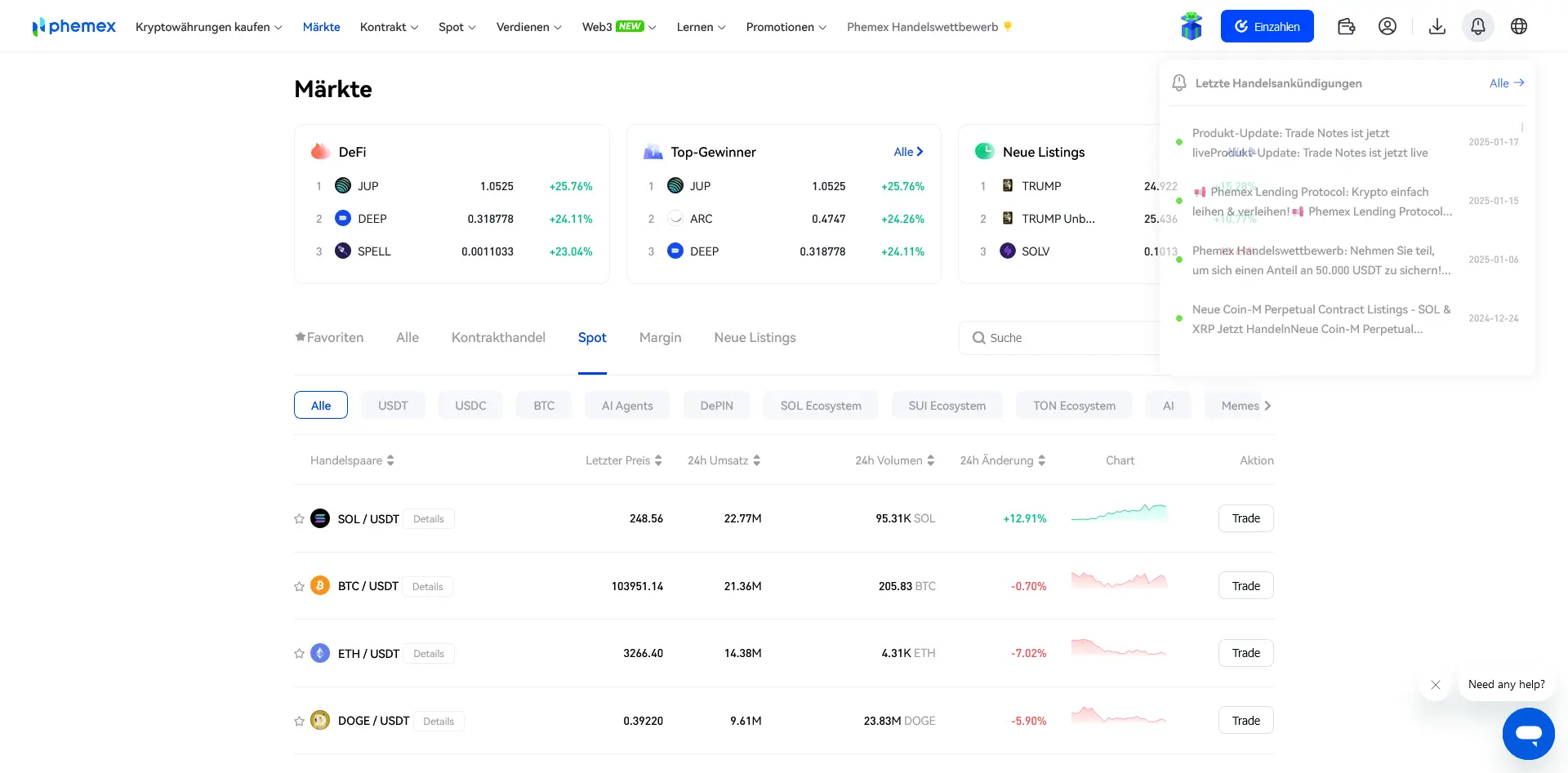
Task: Favorite the SOL / USDT pair star
Action: click(299, 519)
